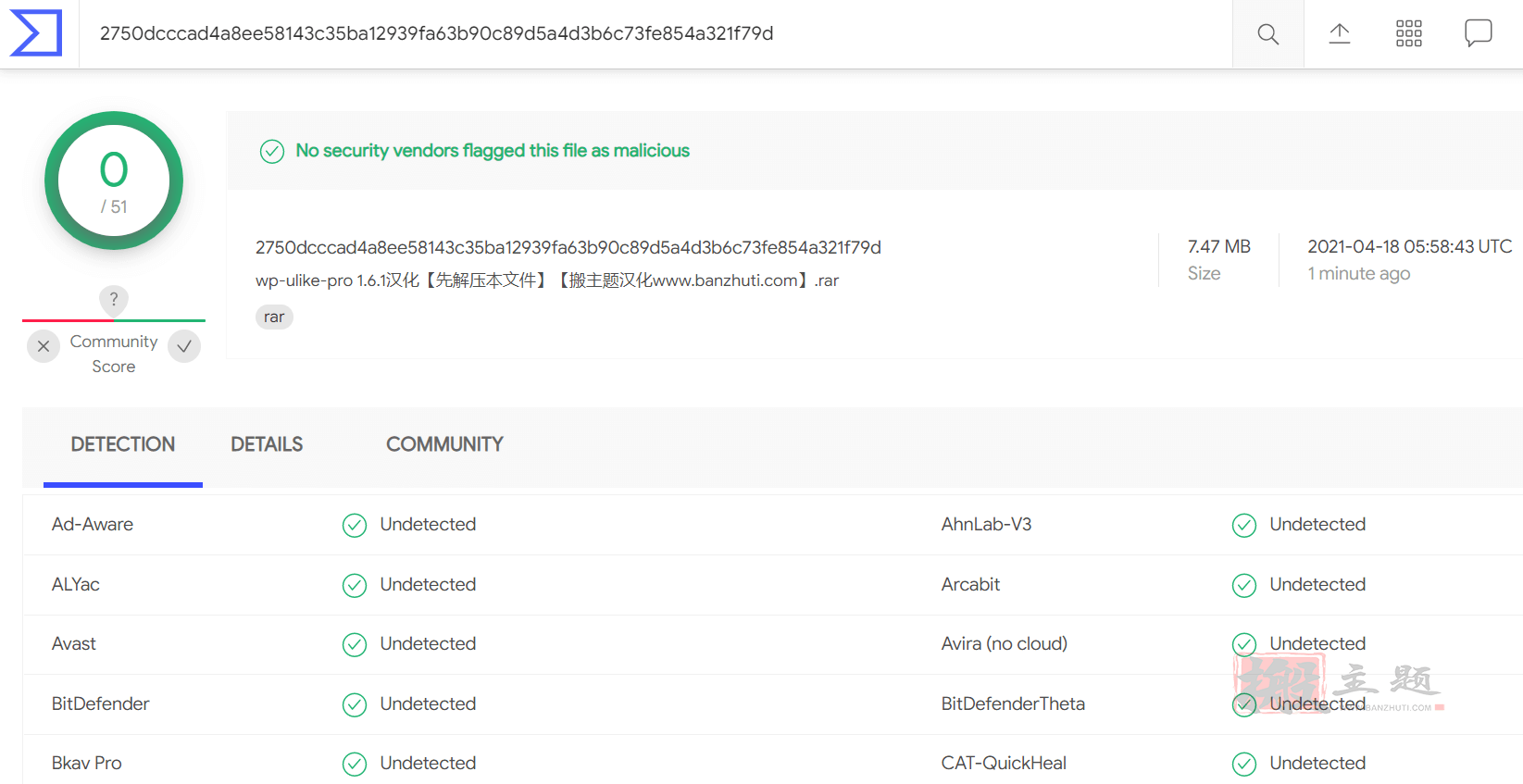The image size is (1523, 784).
Task: Select the DETECTION tab
Action: click(x=123, y=444)
